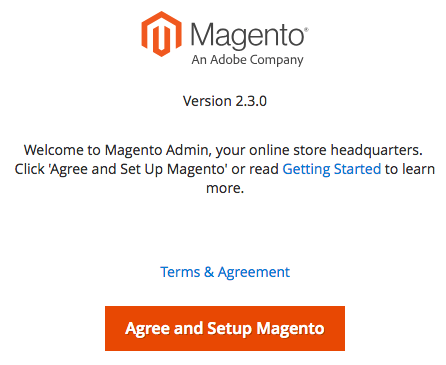Click the Magento wordmark text
The image size is (446, 365).
point(247,35)
